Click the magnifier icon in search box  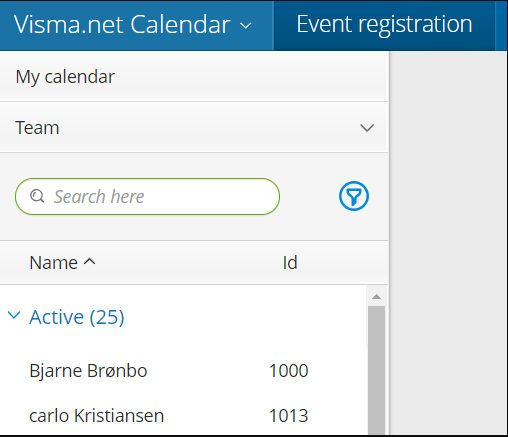click(37, 196)
